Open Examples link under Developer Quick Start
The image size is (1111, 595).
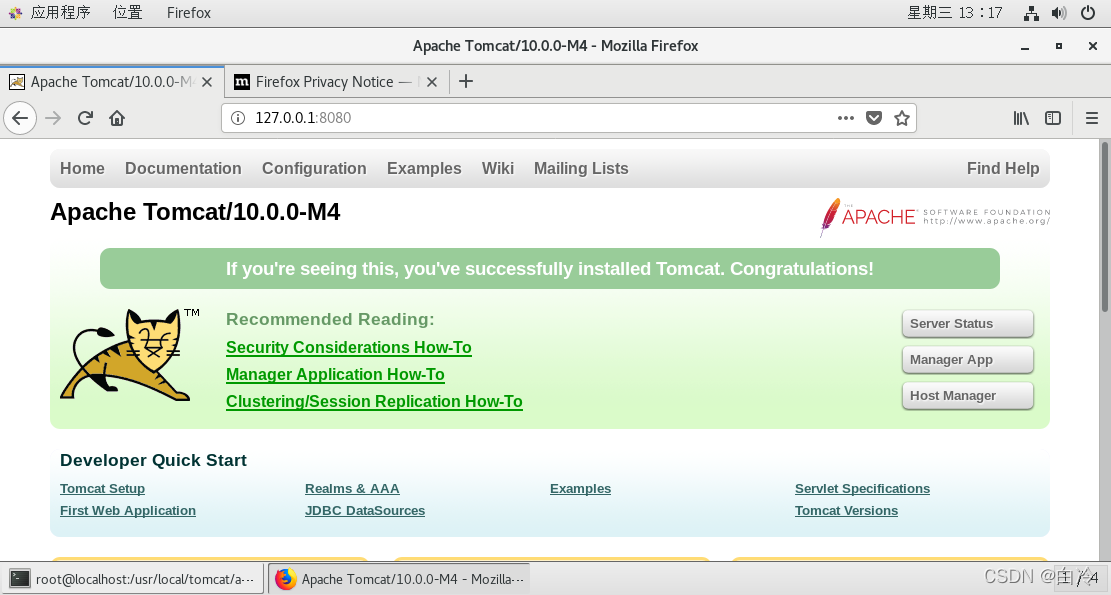[580, 489]
